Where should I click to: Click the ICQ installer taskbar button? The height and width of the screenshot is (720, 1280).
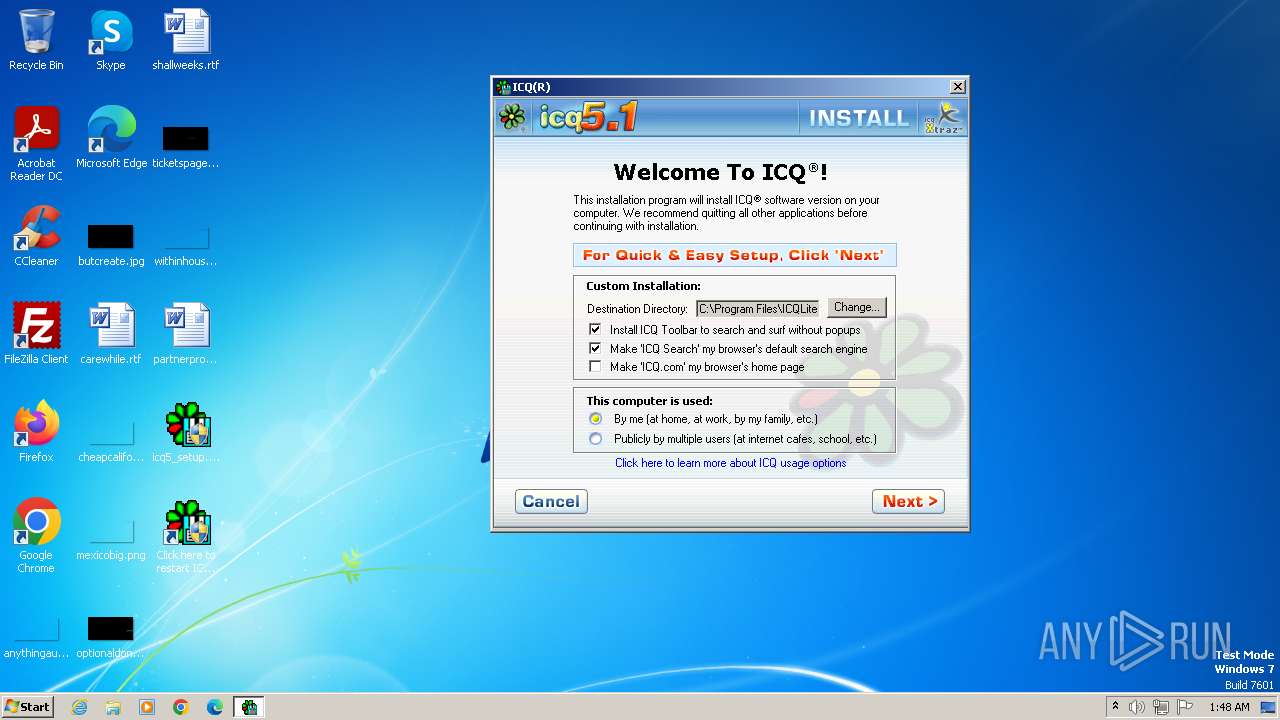coord(249,707)
